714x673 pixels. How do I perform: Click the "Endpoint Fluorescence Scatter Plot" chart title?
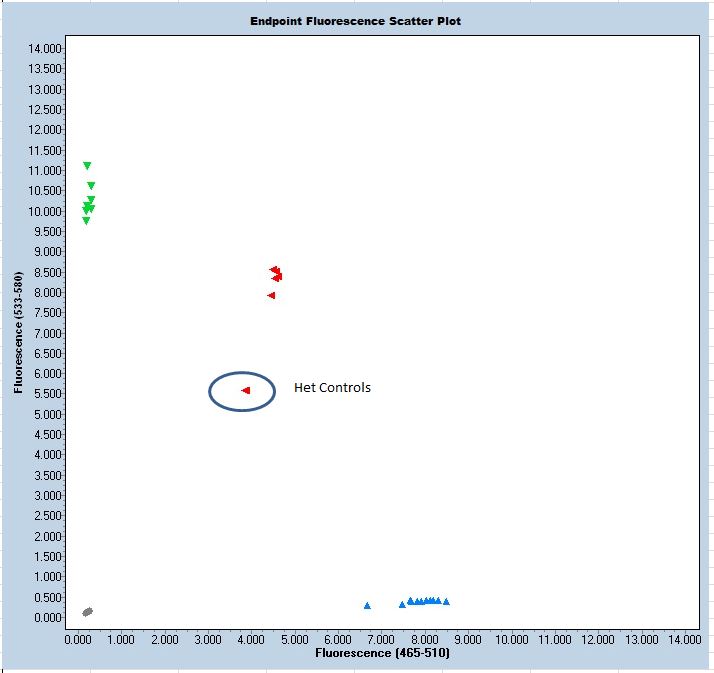click(x=356, y=21)
